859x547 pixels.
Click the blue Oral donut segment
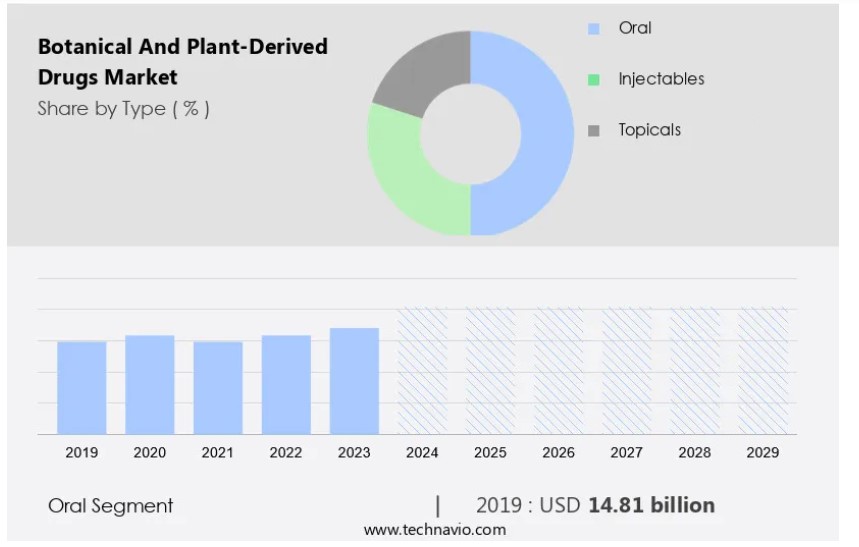click(545, 133)
